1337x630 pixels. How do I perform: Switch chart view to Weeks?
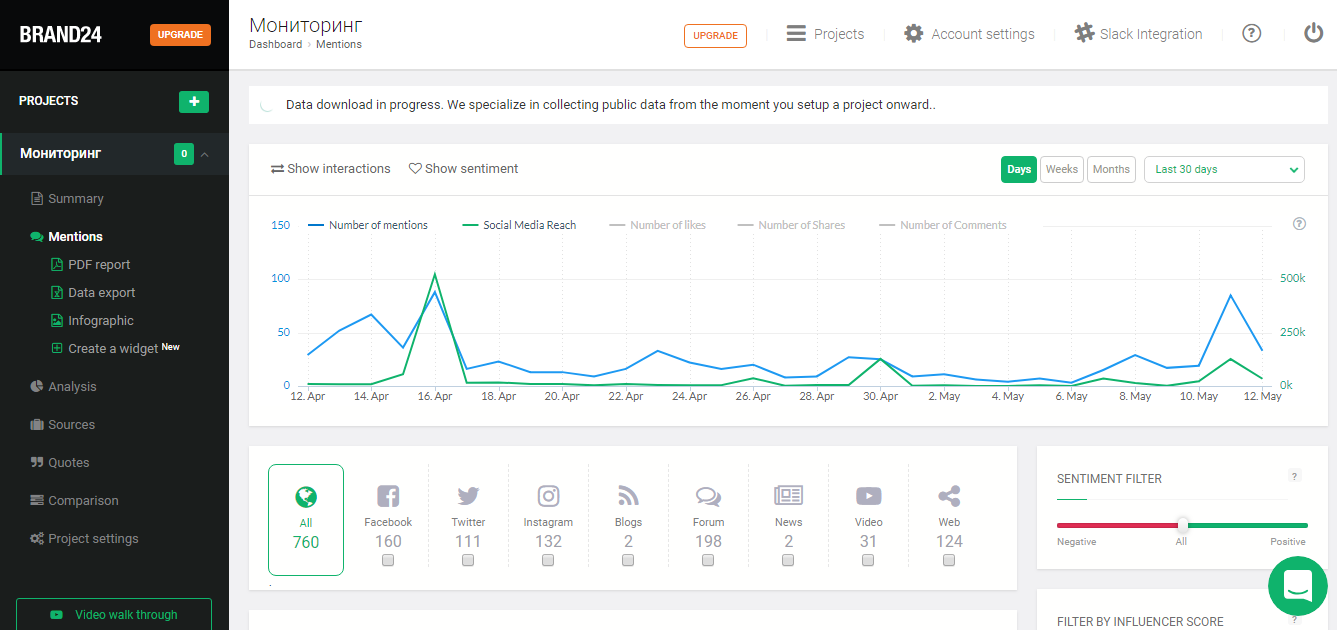point(1061,170)
